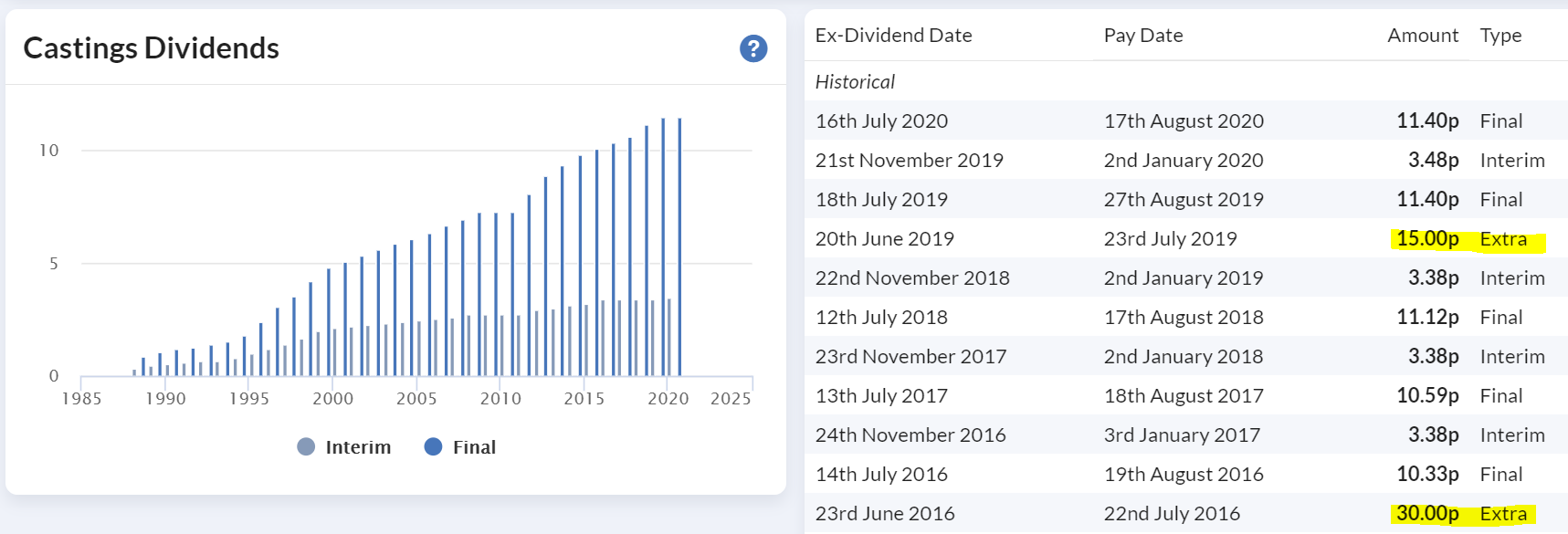
Task: Select the Ex-Dividend Date column header
Action: tap(893, 36)
